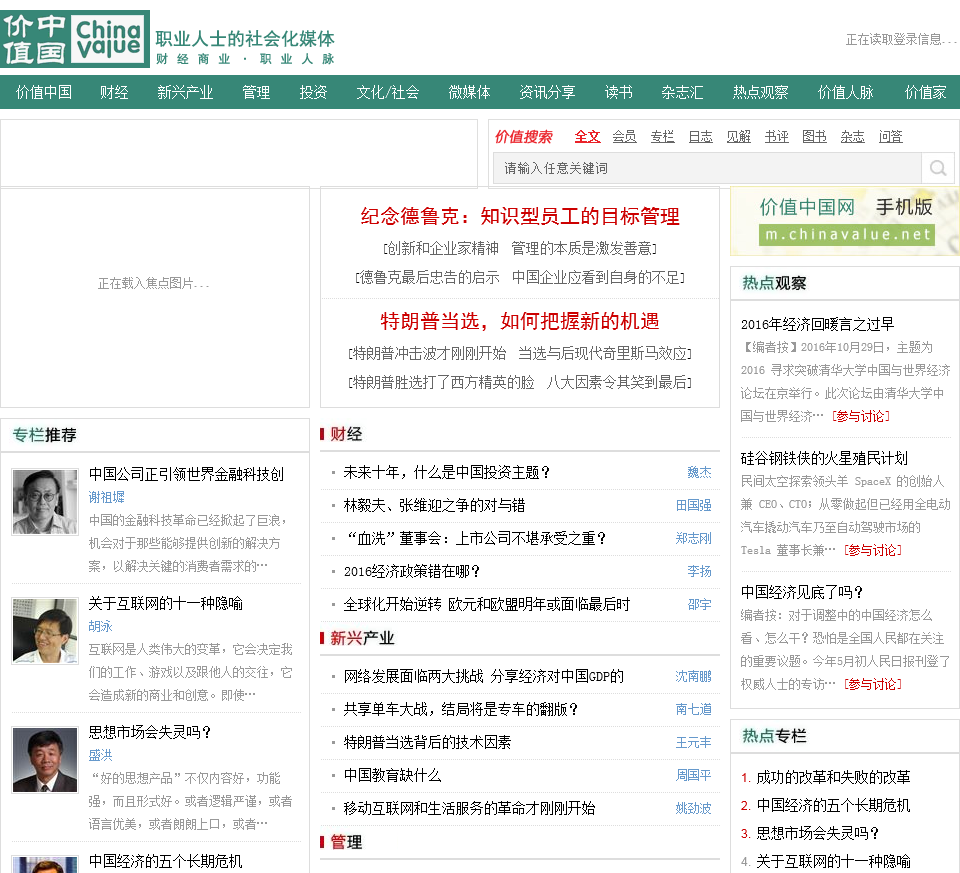Image resolution: width=960 pixels, height=873 pixels.
Task: Select the 见解 search tab
Action: (738, 137)
